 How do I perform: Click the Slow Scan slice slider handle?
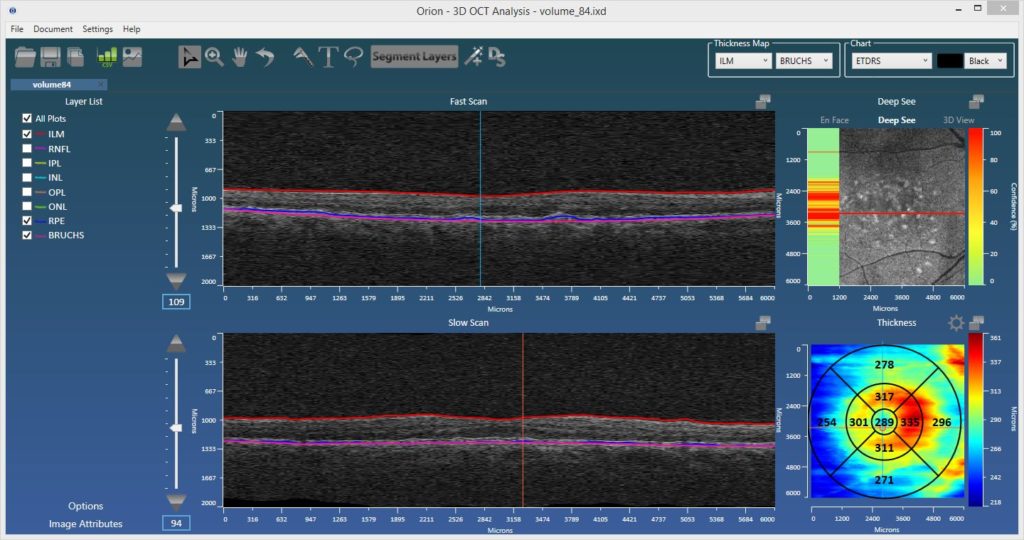point(176,428)
